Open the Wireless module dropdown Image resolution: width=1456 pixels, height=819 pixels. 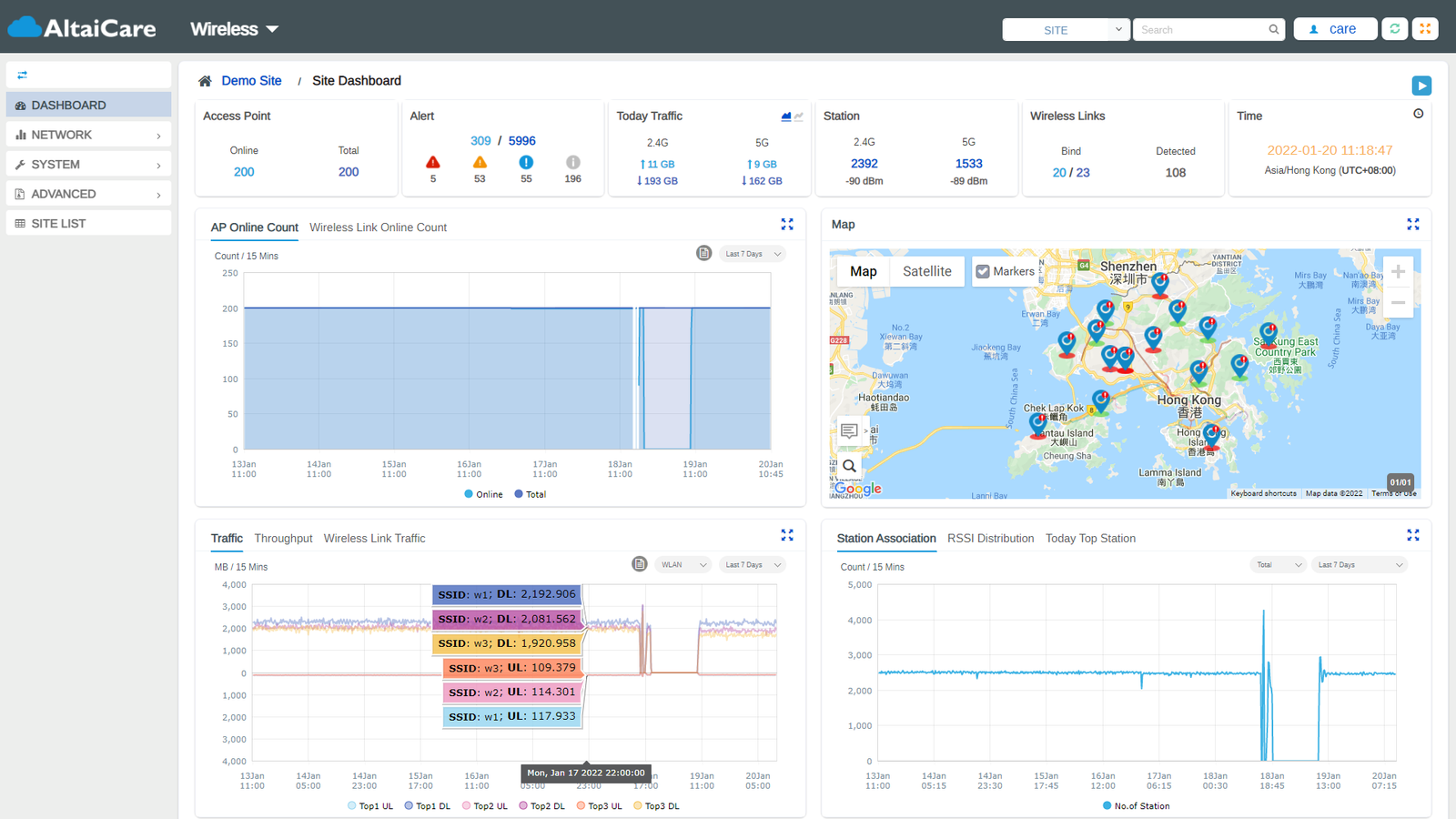point(234,29)
